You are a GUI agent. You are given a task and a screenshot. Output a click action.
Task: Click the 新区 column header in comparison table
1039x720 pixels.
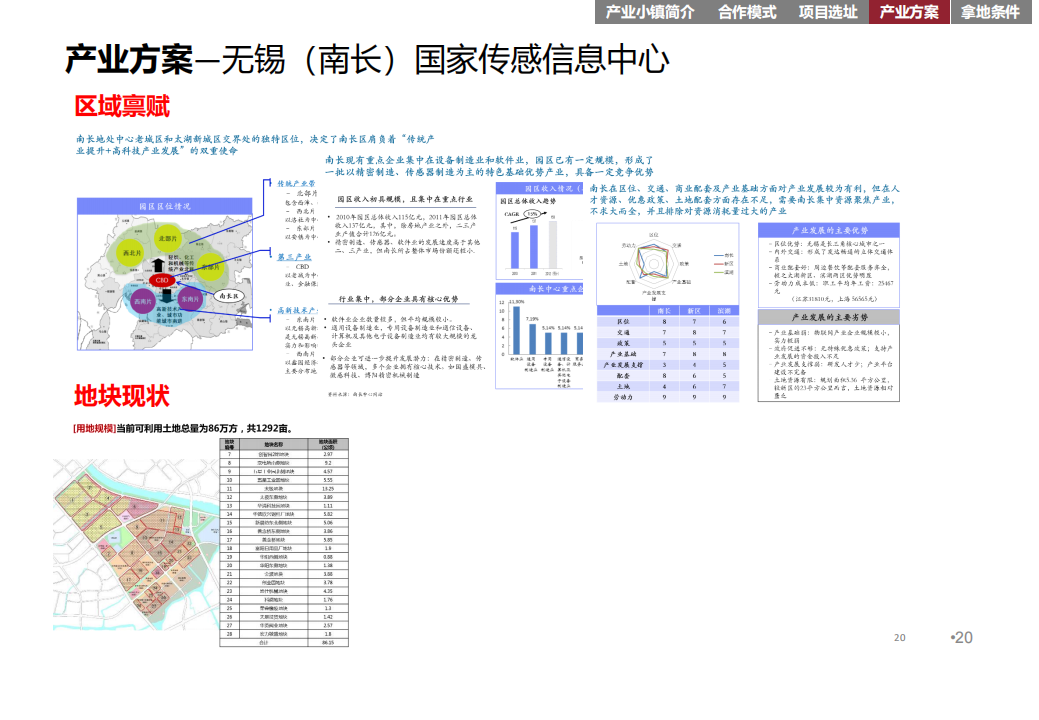pos(694,311)
